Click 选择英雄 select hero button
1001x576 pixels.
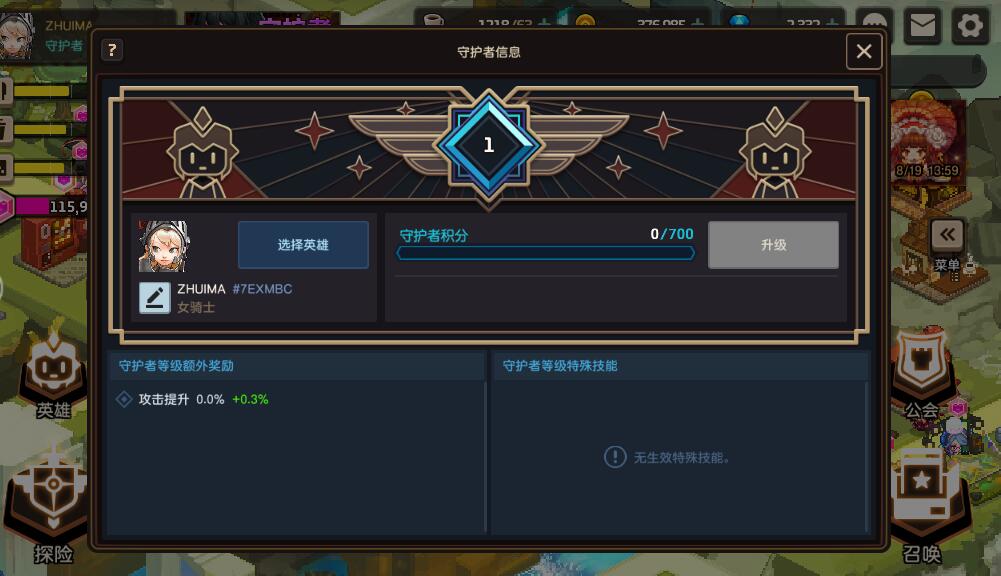303,245
